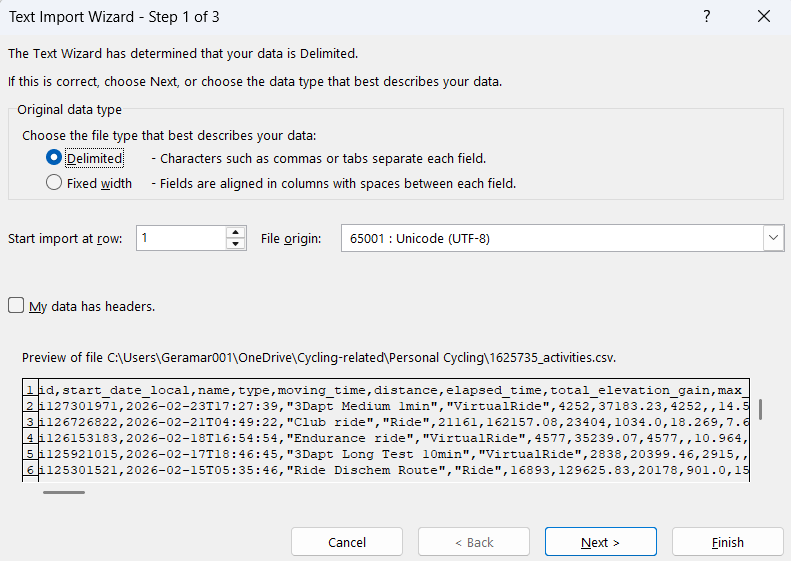Screen dimensions: 791x561
Task: Select the Delimited radio button
Action: (x=54, y=158)
